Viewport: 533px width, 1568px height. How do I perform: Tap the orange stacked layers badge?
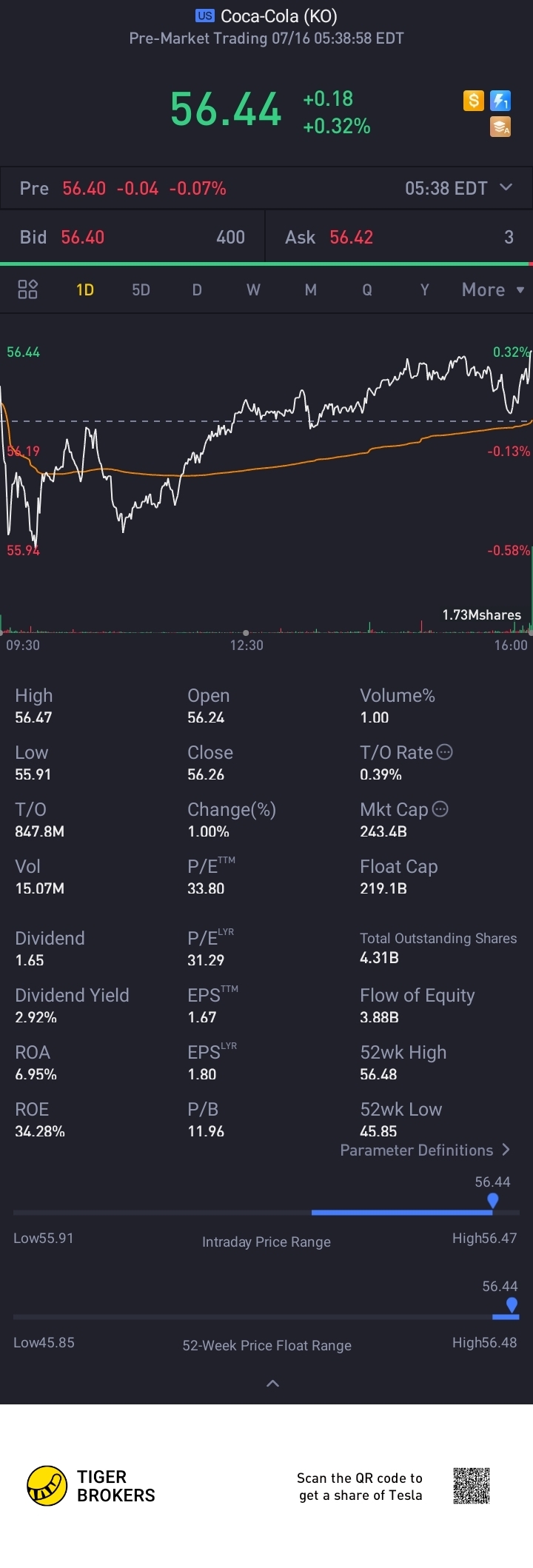tap(501, 127)
